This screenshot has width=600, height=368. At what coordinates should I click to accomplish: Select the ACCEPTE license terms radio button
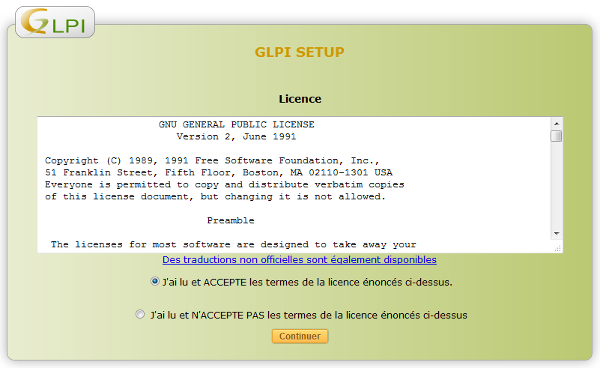[155, 282]
